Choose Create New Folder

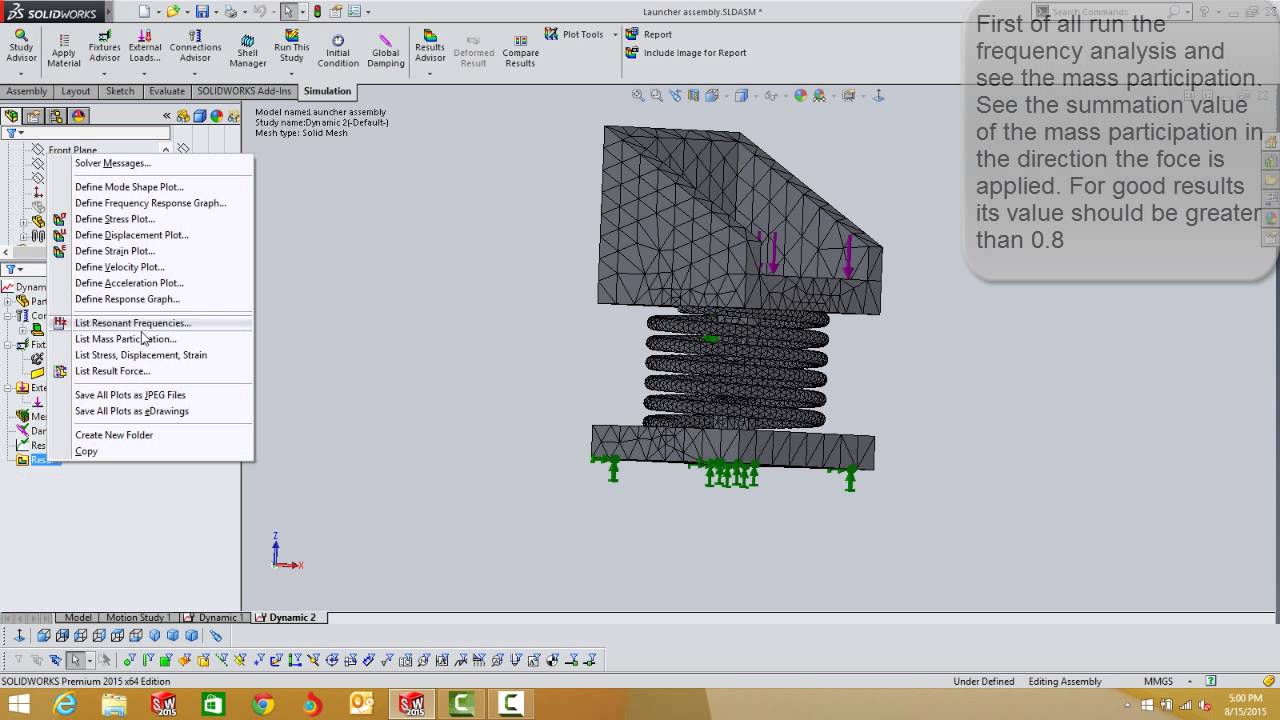[113, 435]
